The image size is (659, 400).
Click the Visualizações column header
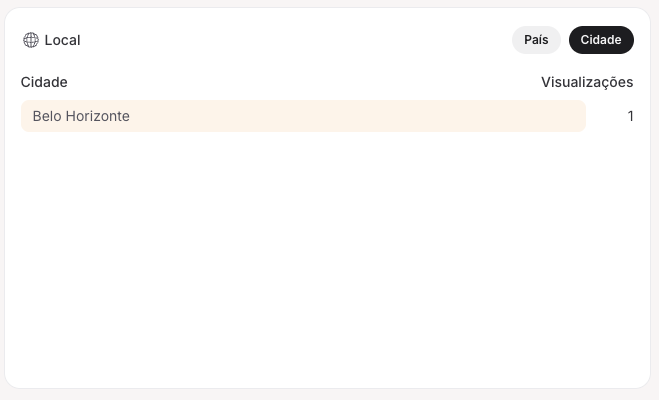click(587, 82)
